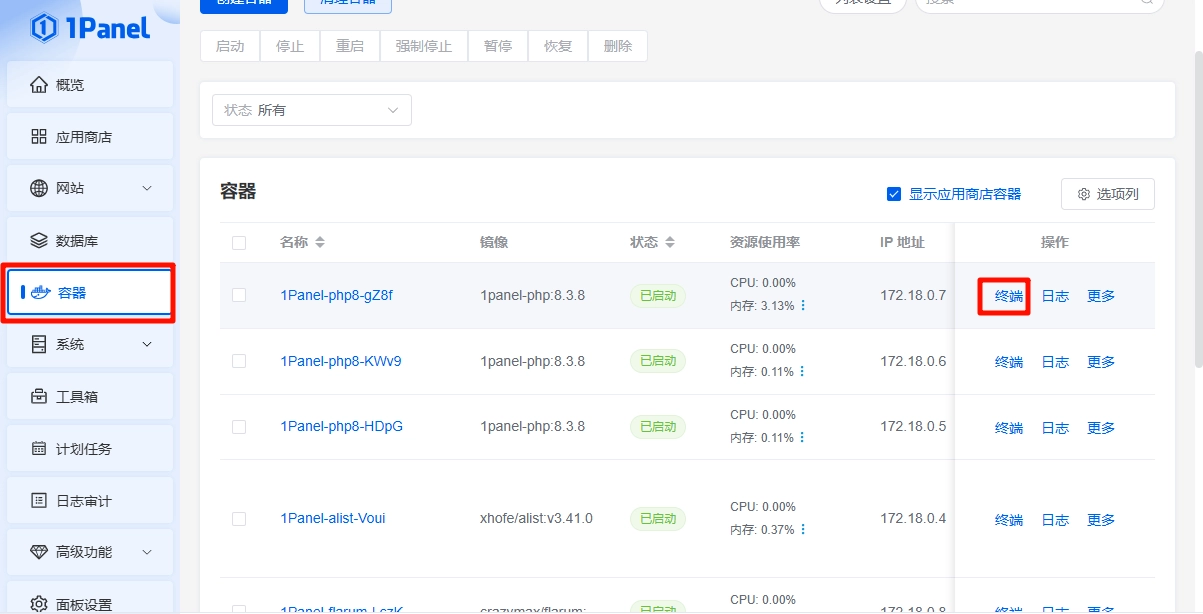Select checkbox for 1Panel-php8-KWv9 row
This screenshot has height=614, width=1203.
tap(239, 361)
